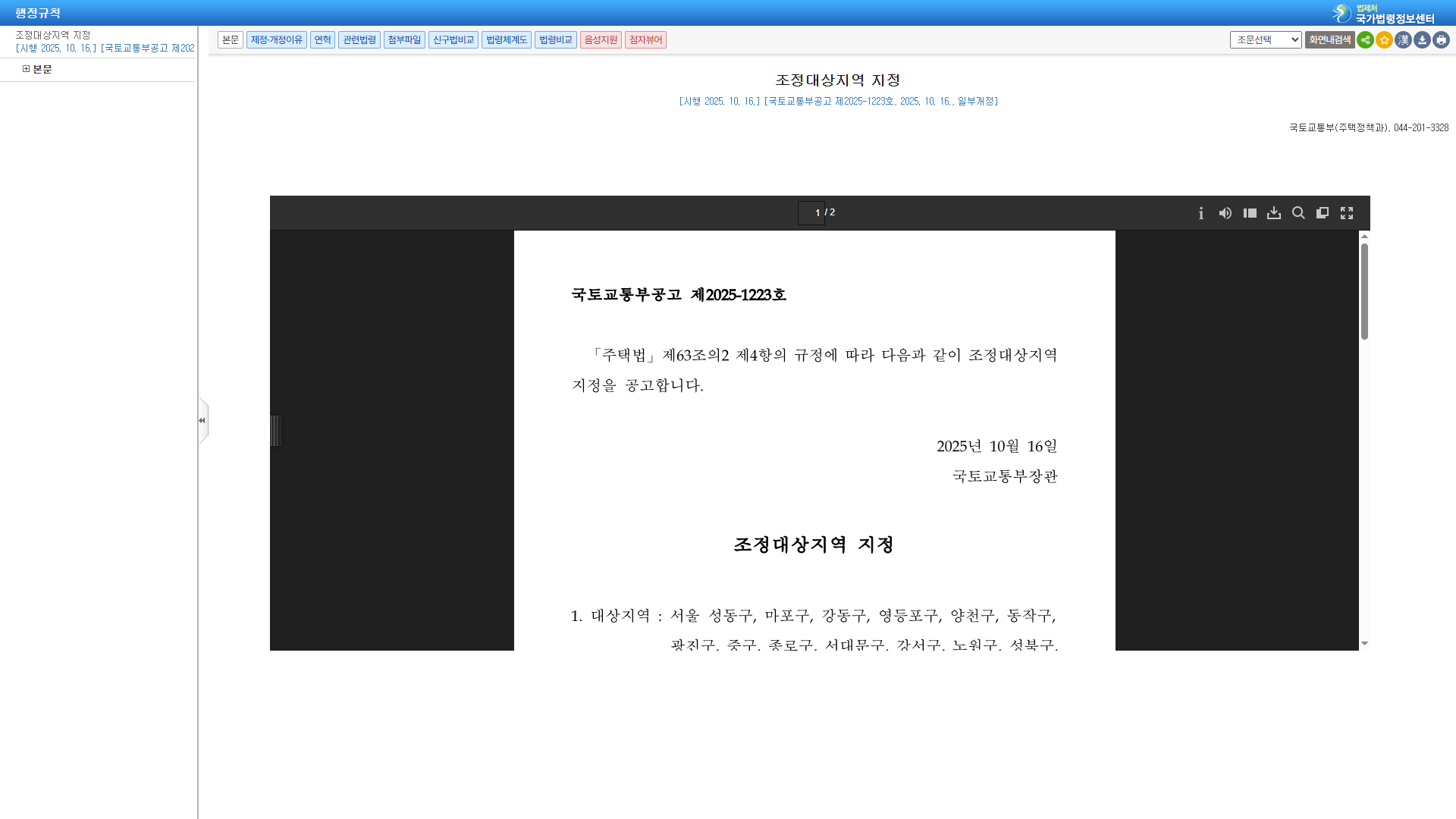Print the page using the print icon
1456x819 pixels.
1440,40
